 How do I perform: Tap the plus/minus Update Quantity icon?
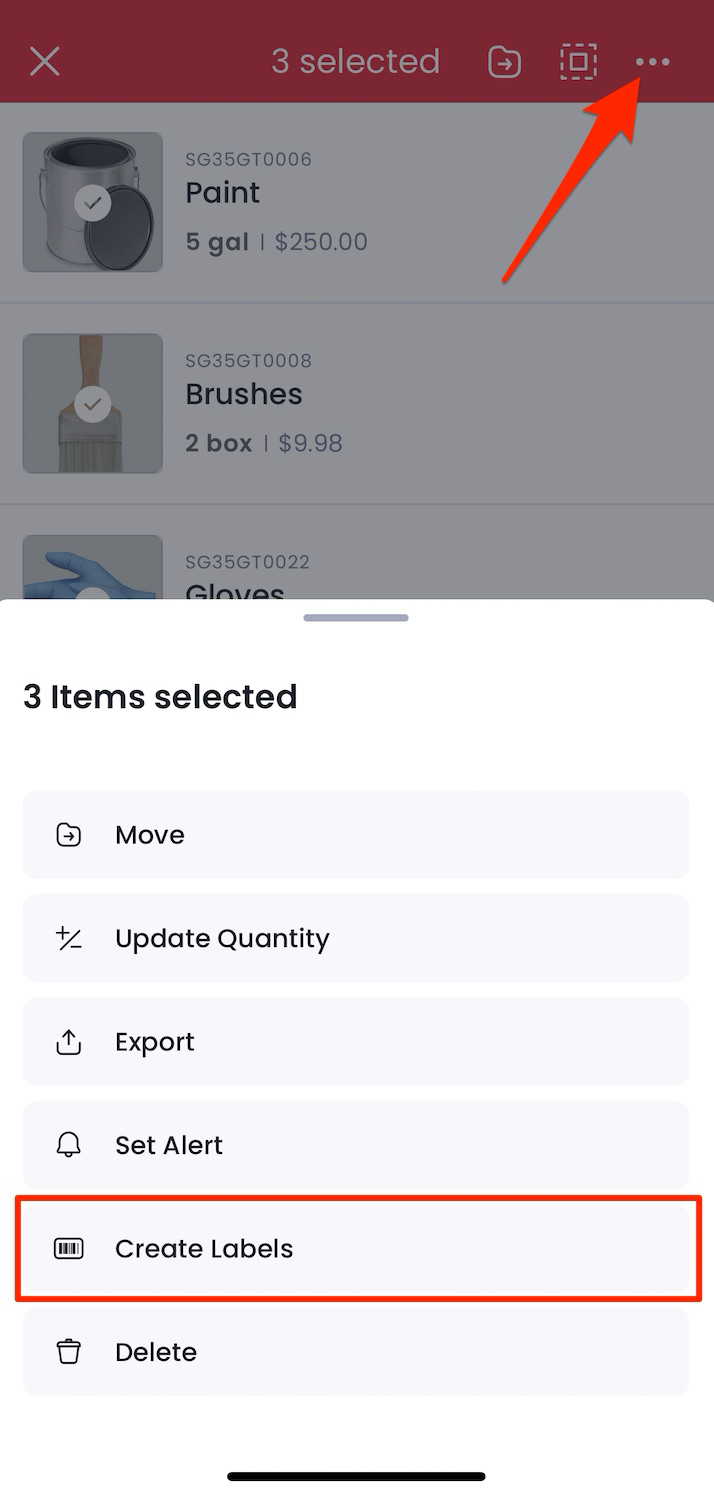[68, 938]
